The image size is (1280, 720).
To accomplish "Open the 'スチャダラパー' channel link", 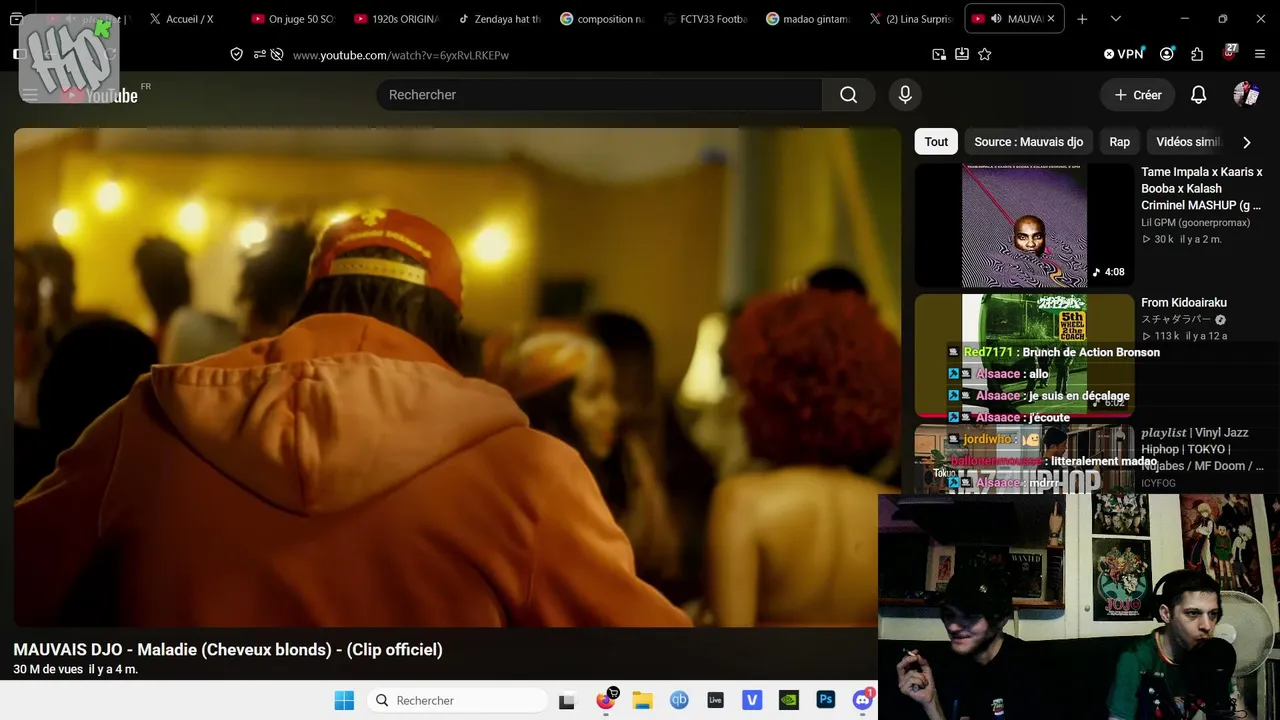I will click(x=1176, y=320).
